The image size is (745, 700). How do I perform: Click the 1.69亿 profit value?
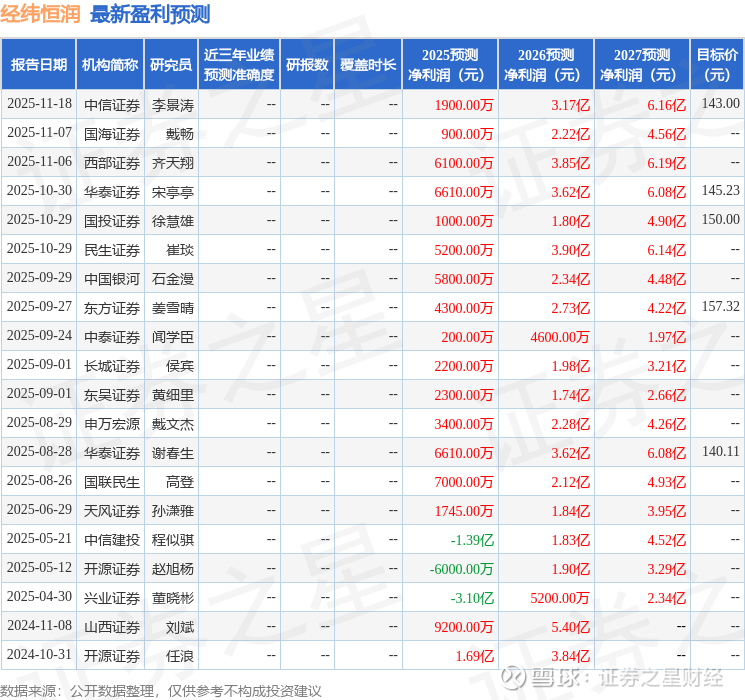click(x=475, y=656)
